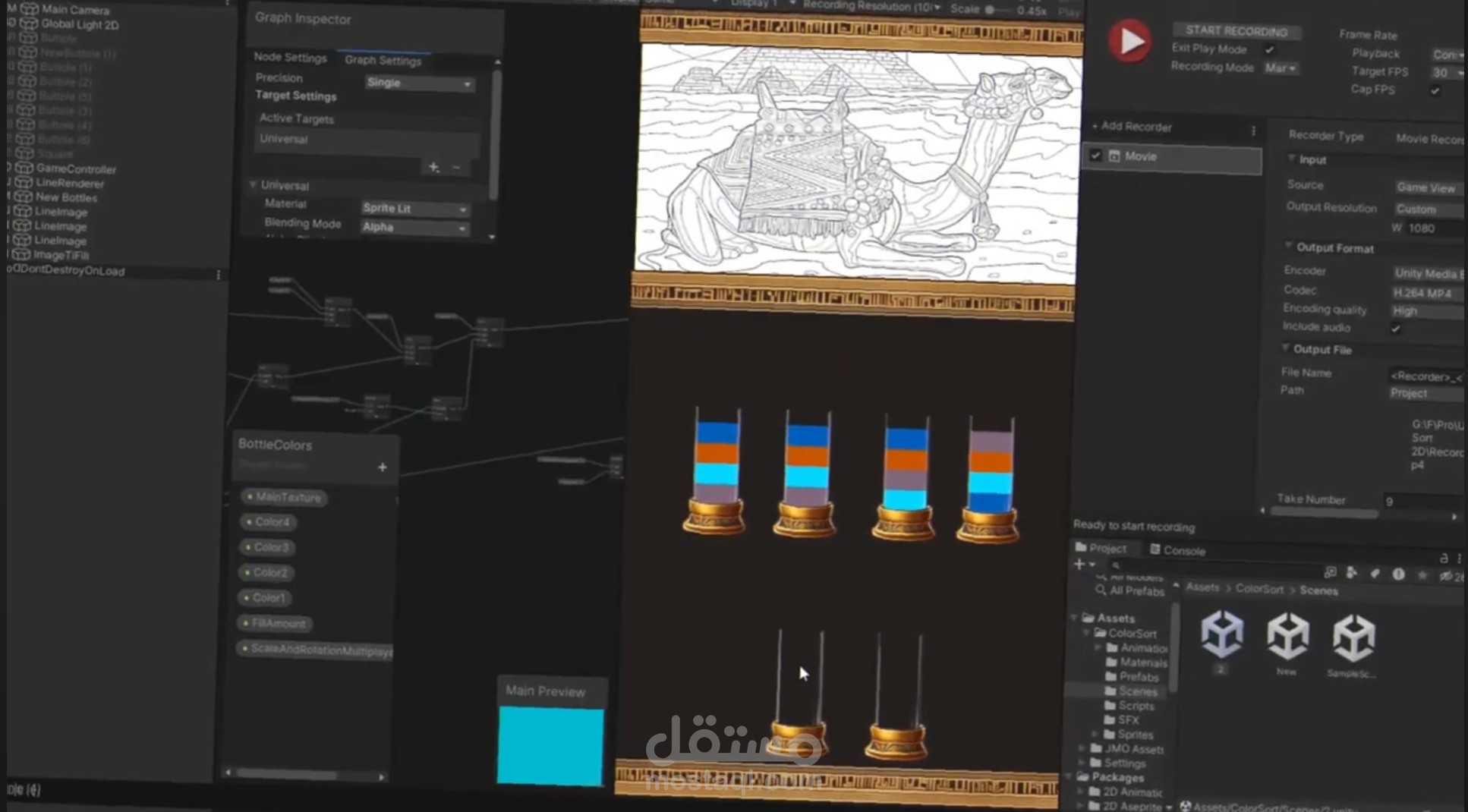
Task: Open the Recording Mode dropdown
Action: (x=1281, y=68)
